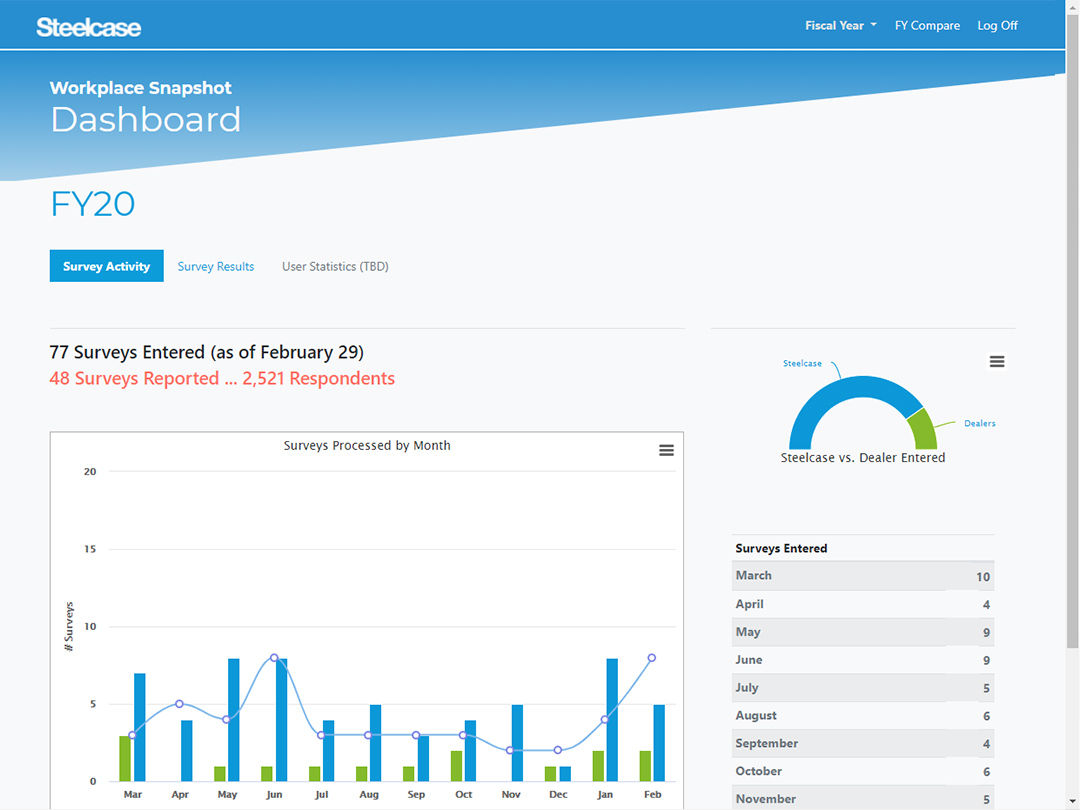Click the blue bar for May

click(233, 720)
